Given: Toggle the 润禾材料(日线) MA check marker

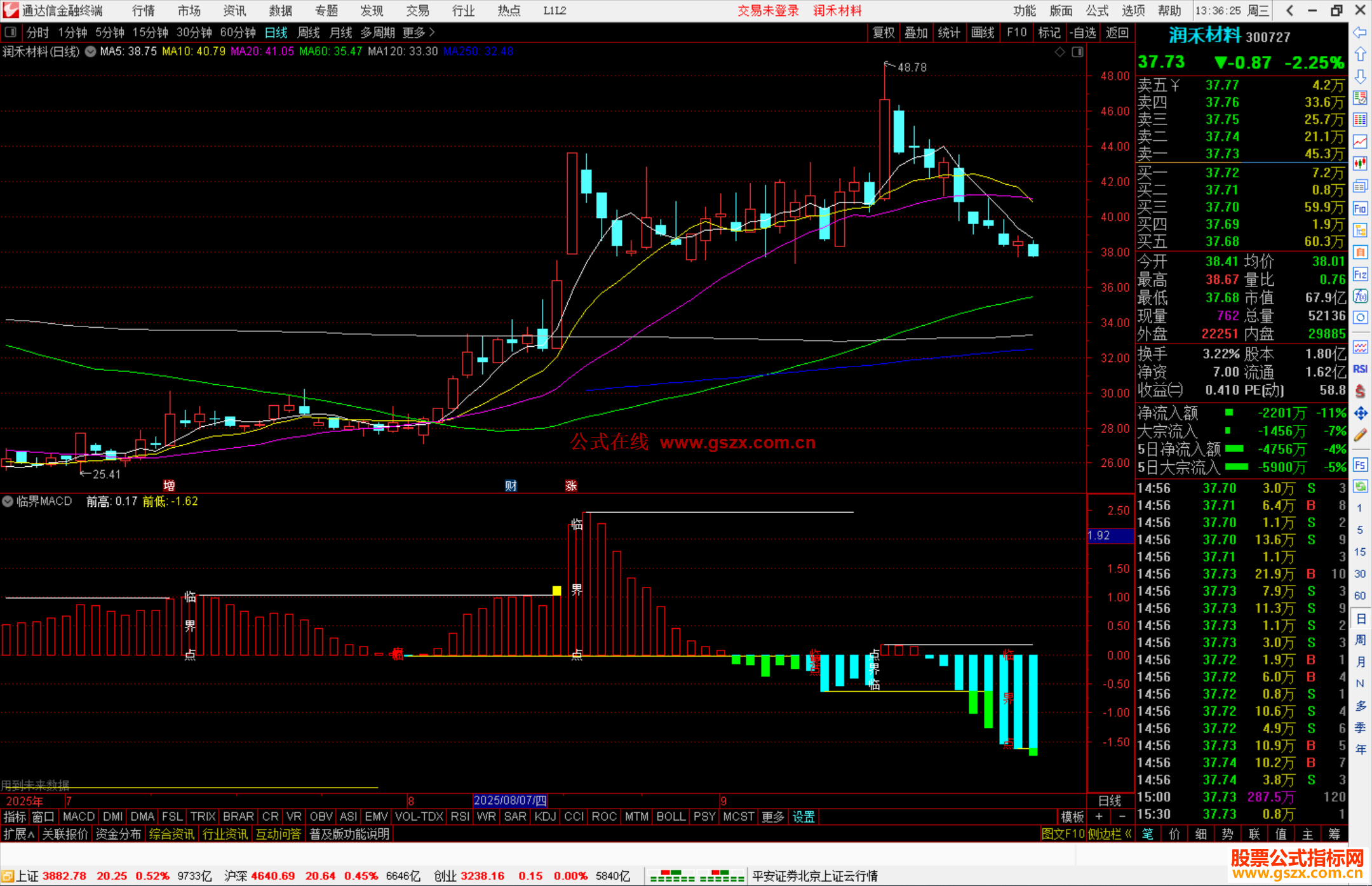Looking at the screenshot, I should (x=91, y=51).
